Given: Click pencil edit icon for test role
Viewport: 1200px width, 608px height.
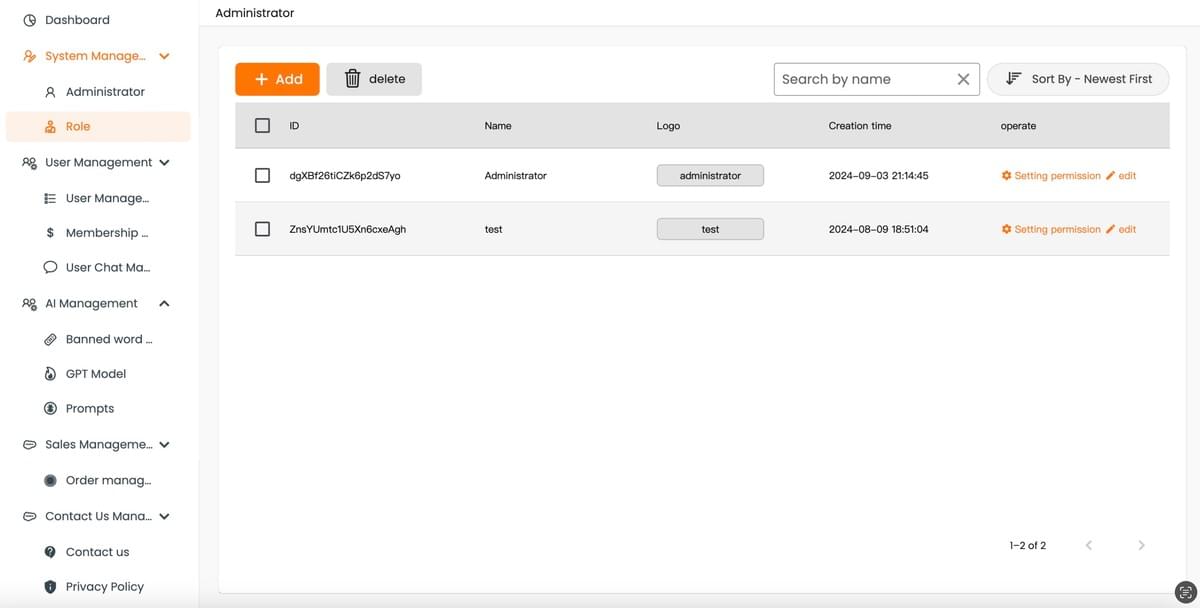Looking at the screenshot, I should point(1110,229).
